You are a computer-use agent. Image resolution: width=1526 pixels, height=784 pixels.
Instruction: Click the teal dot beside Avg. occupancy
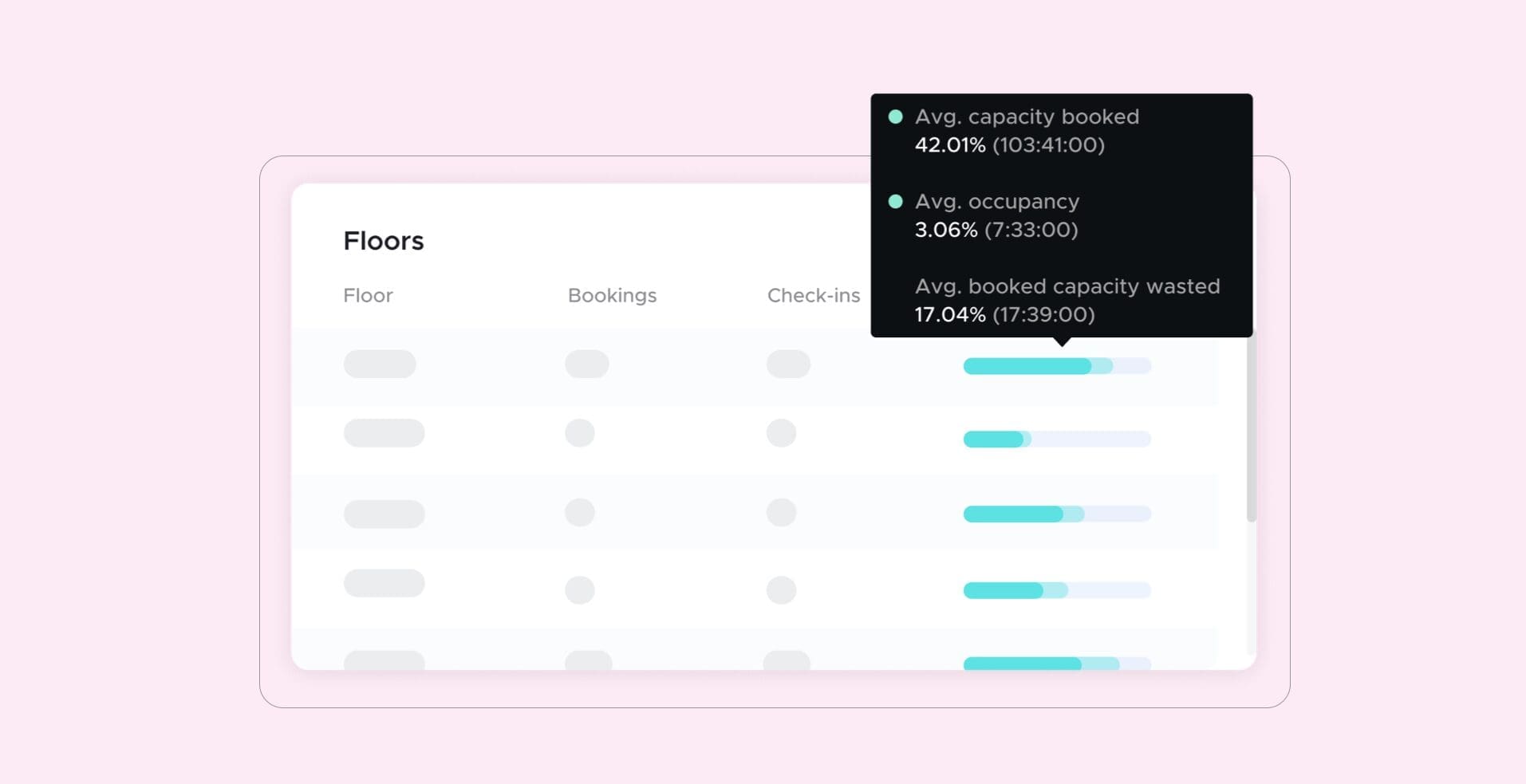pyautogui.click(x=895, y=202)
